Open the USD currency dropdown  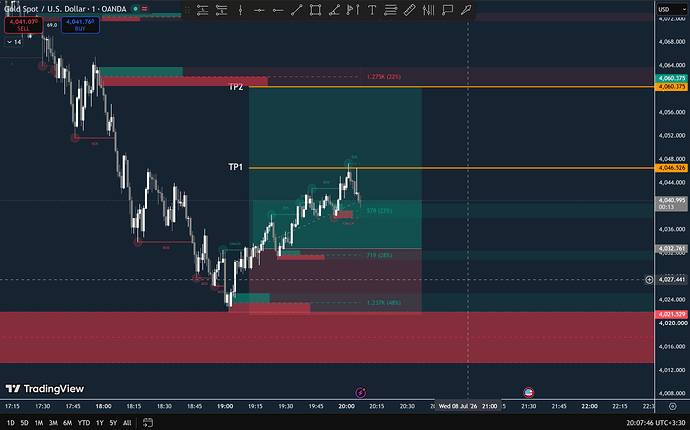(672, 9)
